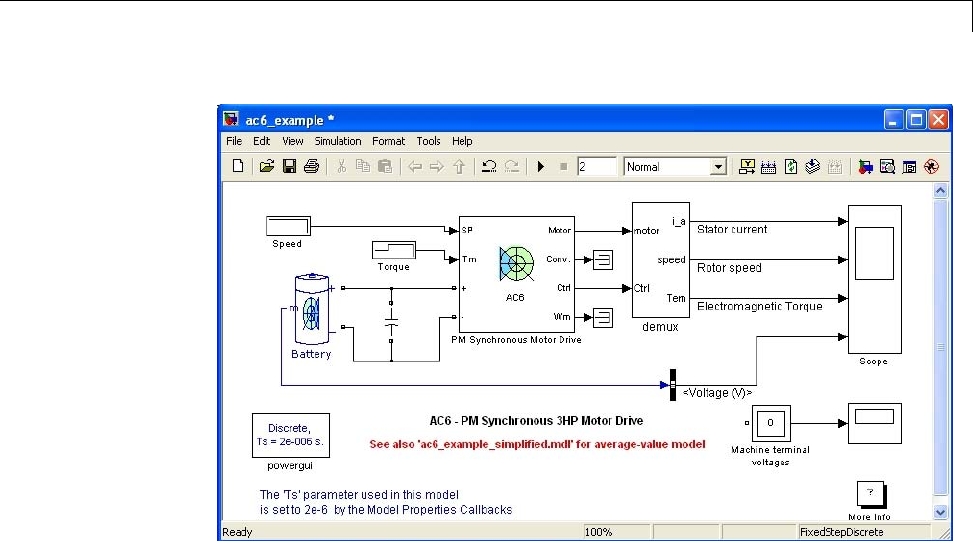This screenshot has width=973, height=541.
Task: Open the Simulation menu
Action: [x=338, y=141]
